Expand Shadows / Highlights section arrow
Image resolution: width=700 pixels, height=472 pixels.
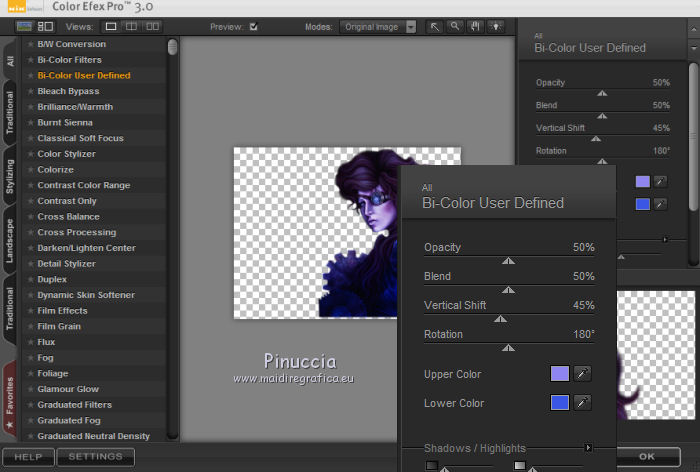click(588, 447)
